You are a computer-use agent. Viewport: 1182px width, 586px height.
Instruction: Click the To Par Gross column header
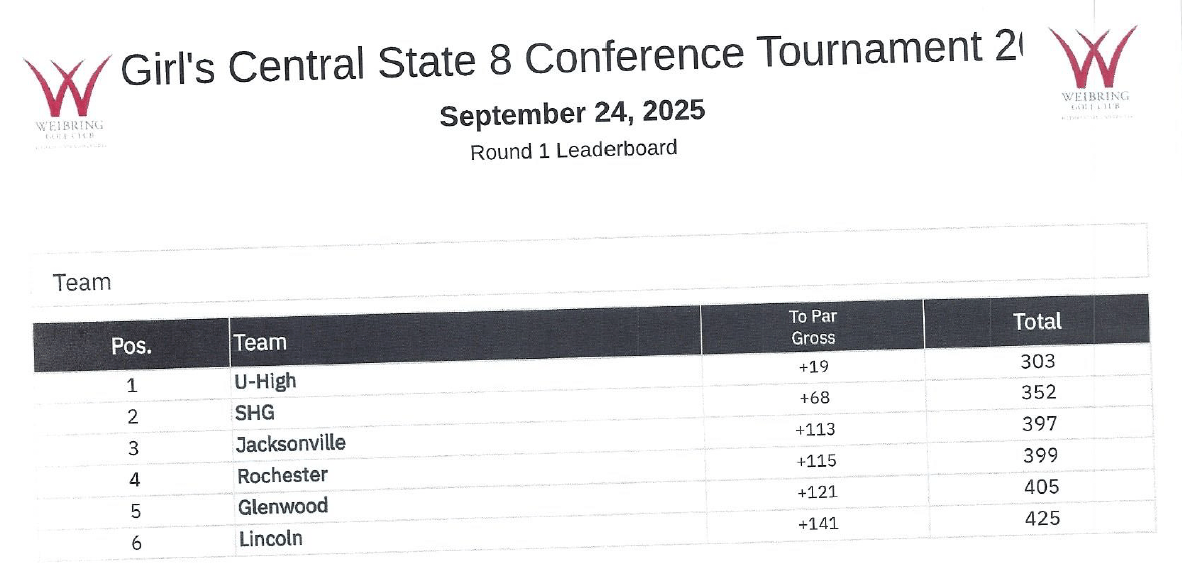click(x=813, y=327)
